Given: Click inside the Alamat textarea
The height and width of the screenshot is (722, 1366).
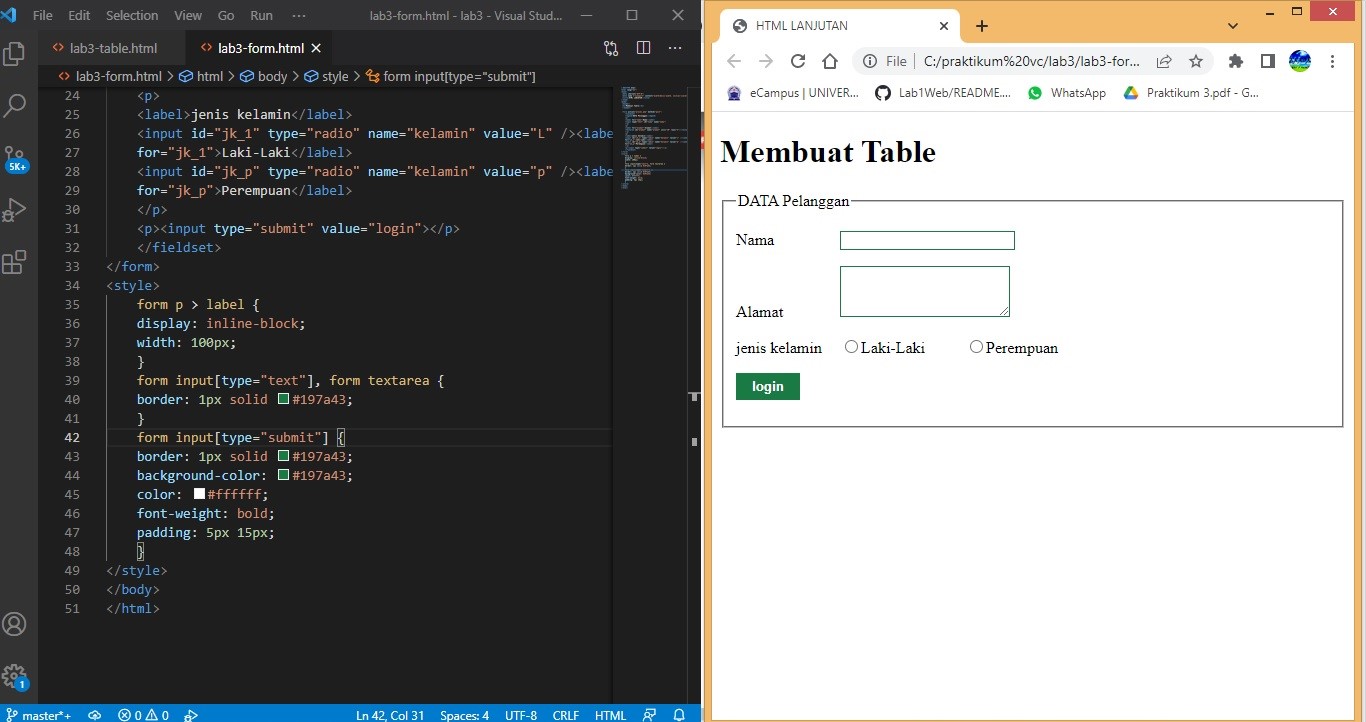Looking at the screenshot, I should pyautogui.click(x=925, y=291).
